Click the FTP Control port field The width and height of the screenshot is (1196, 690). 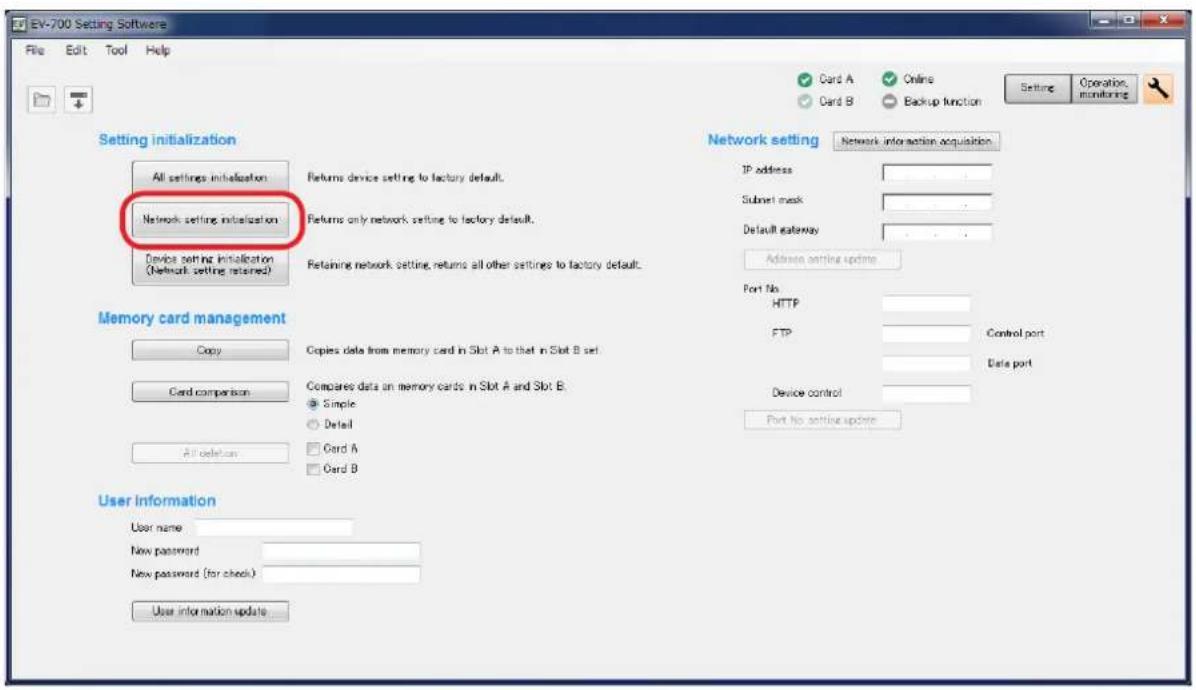(926, 334)
